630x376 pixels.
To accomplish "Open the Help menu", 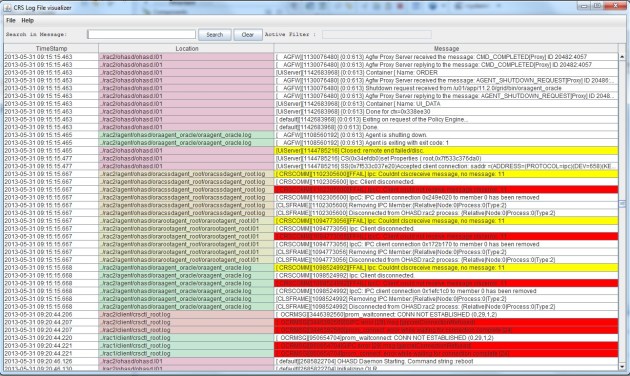I will 28,20.
